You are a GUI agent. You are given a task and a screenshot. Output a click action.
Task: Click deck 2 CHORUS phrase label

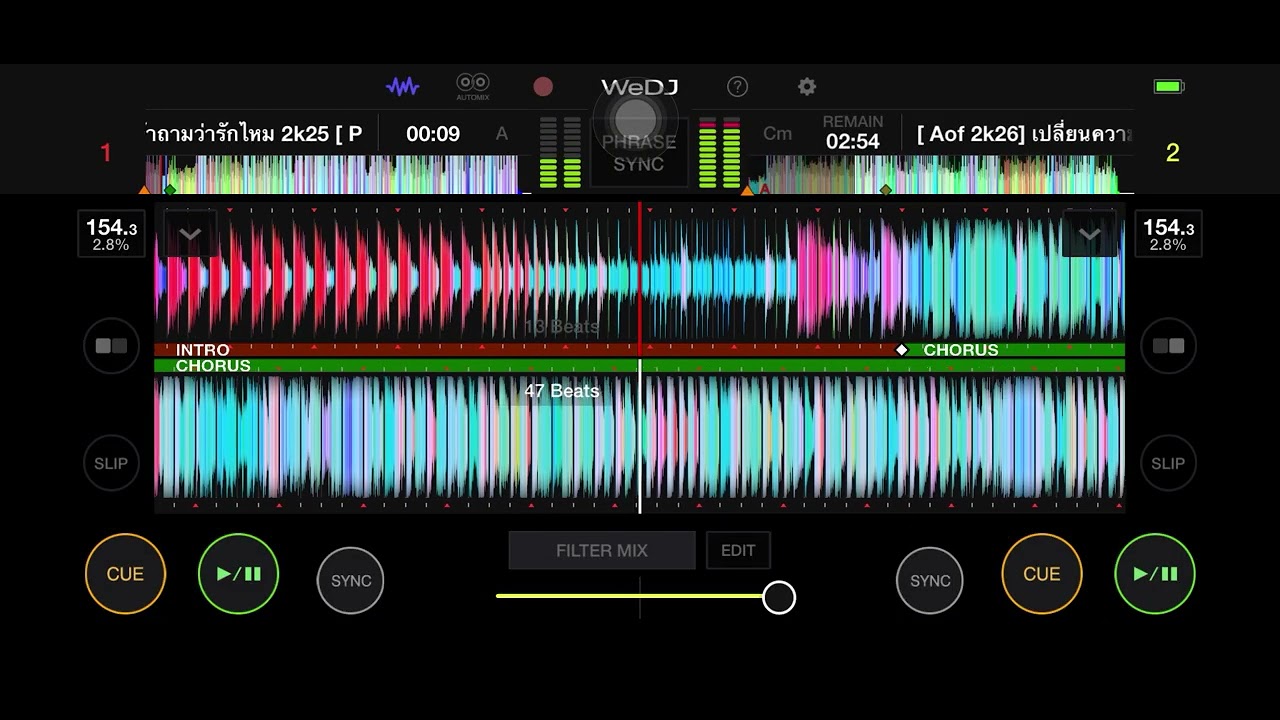[x=213, y=366]
